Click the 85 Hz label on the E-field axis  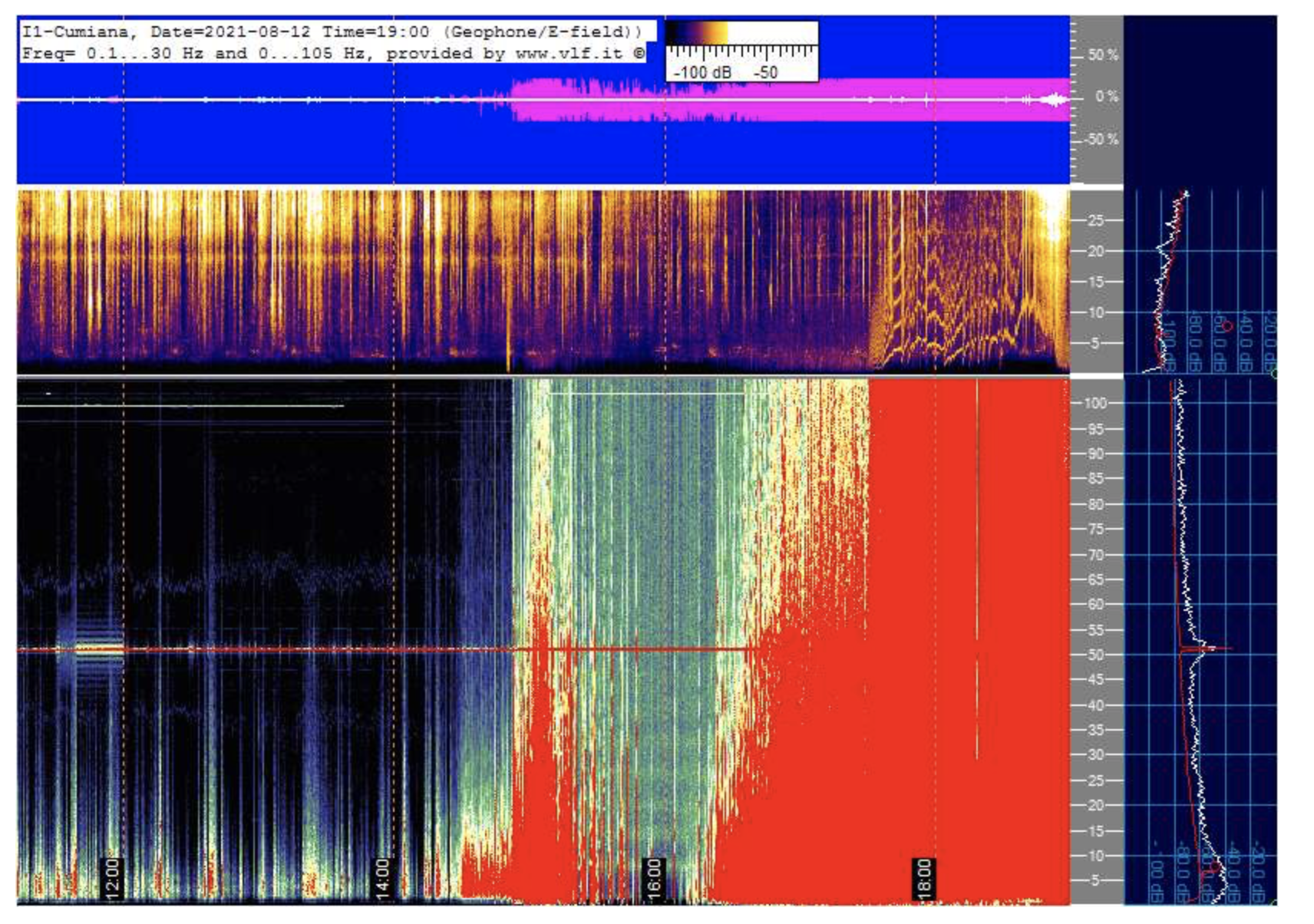(x=1095, y=479)
